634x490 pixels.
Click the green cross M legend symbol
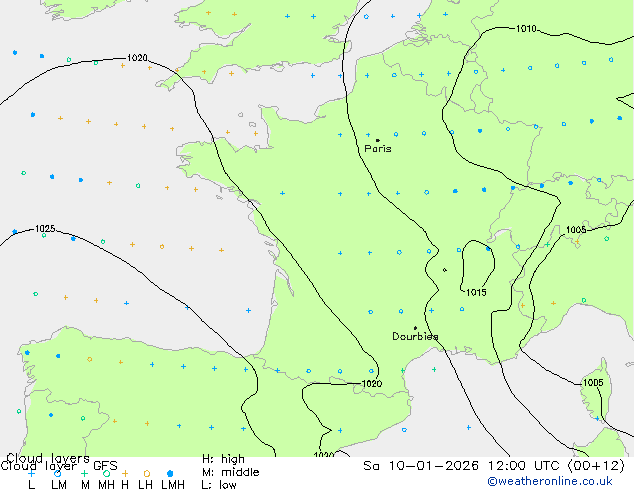85,473
